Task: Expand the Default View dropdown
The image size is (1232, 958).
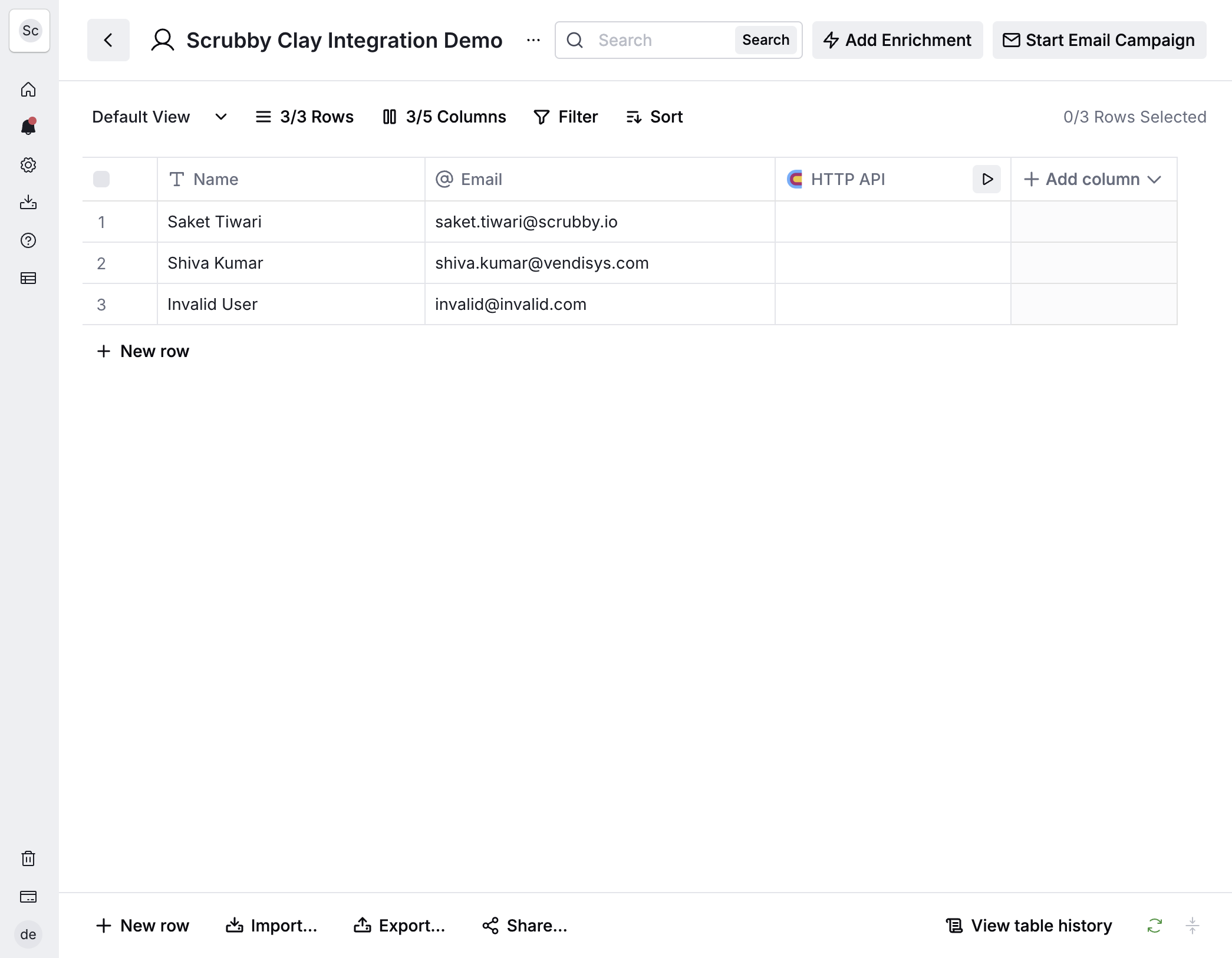Action: pos(160,117)
